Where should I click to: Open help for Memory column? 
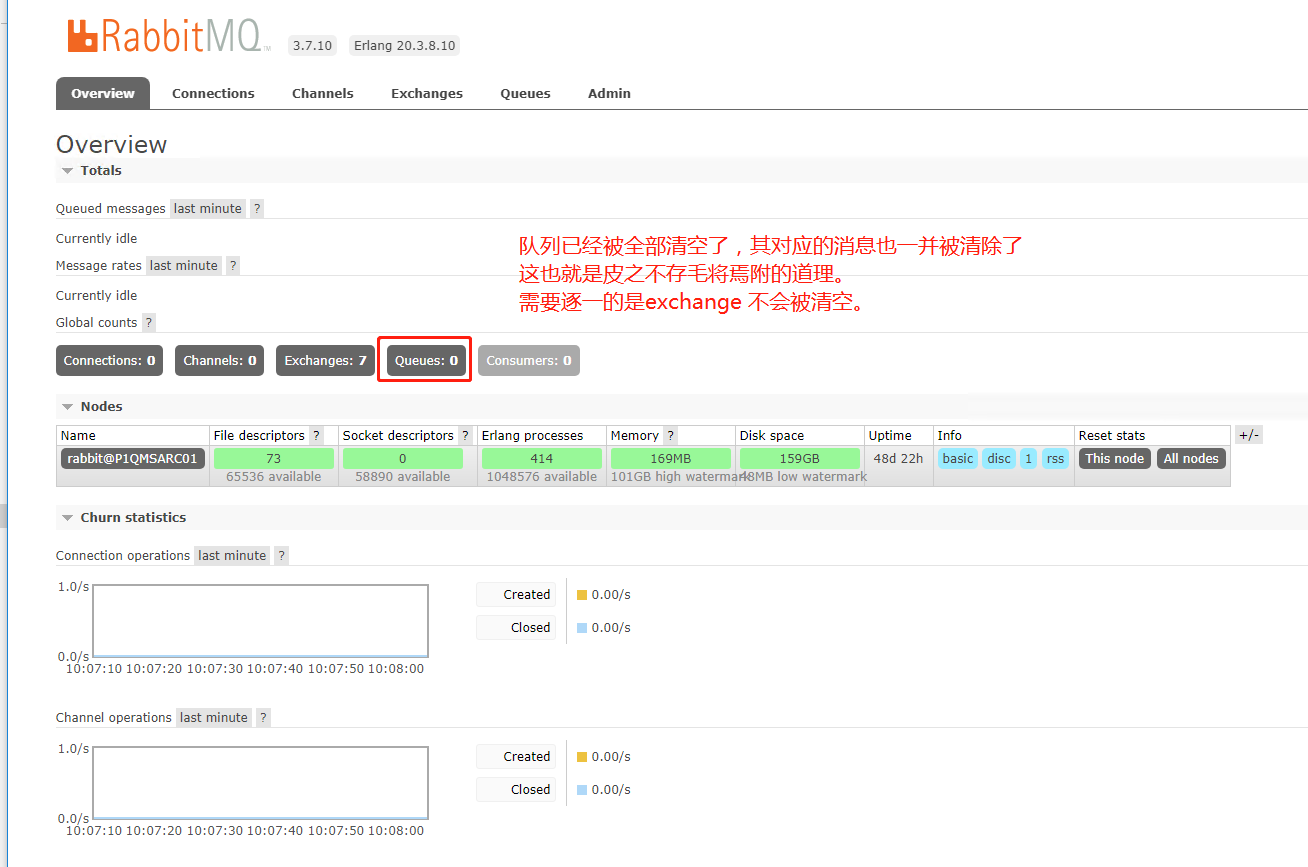coord(668,435)
